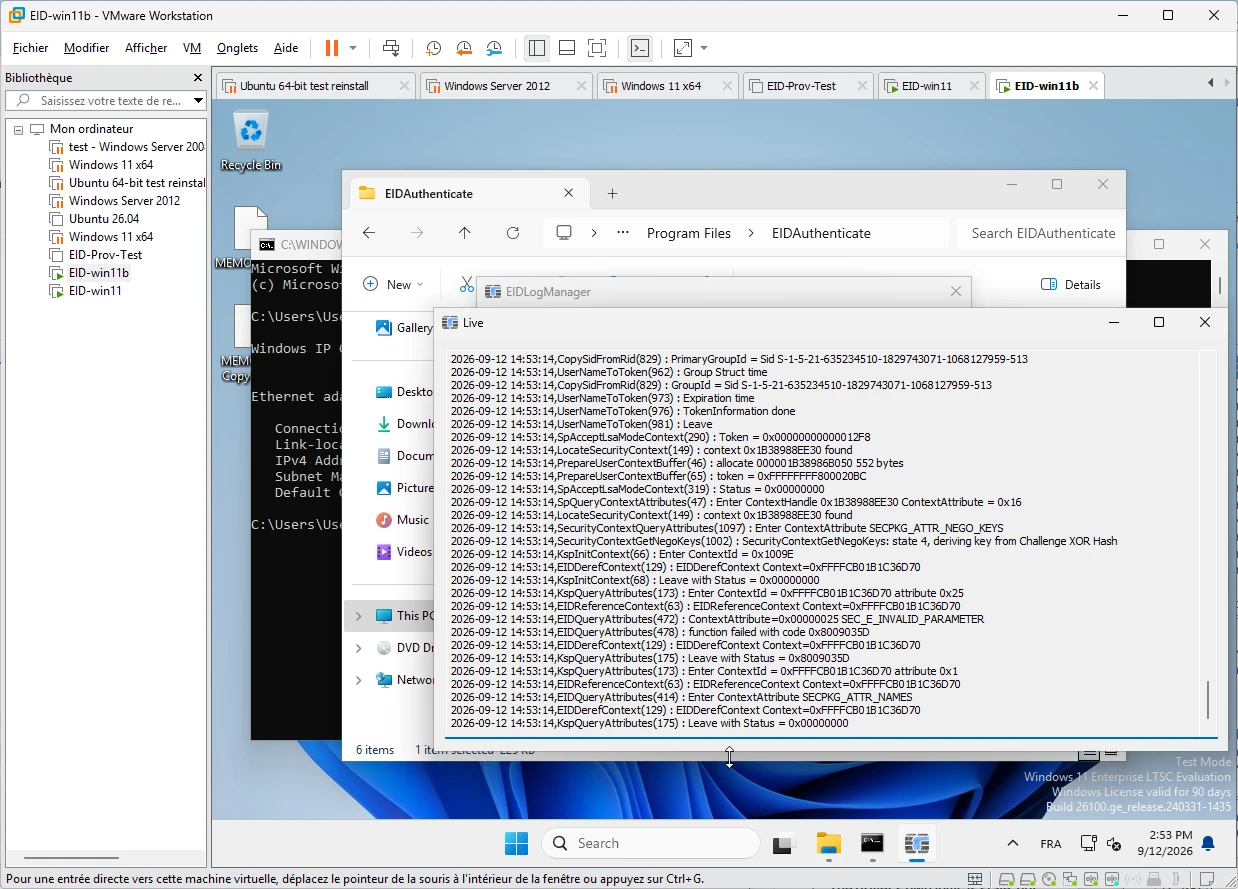Select EID-Prov-Test in the library tree
Viewport: 1238px width, 889px height.
coord(97,255)
